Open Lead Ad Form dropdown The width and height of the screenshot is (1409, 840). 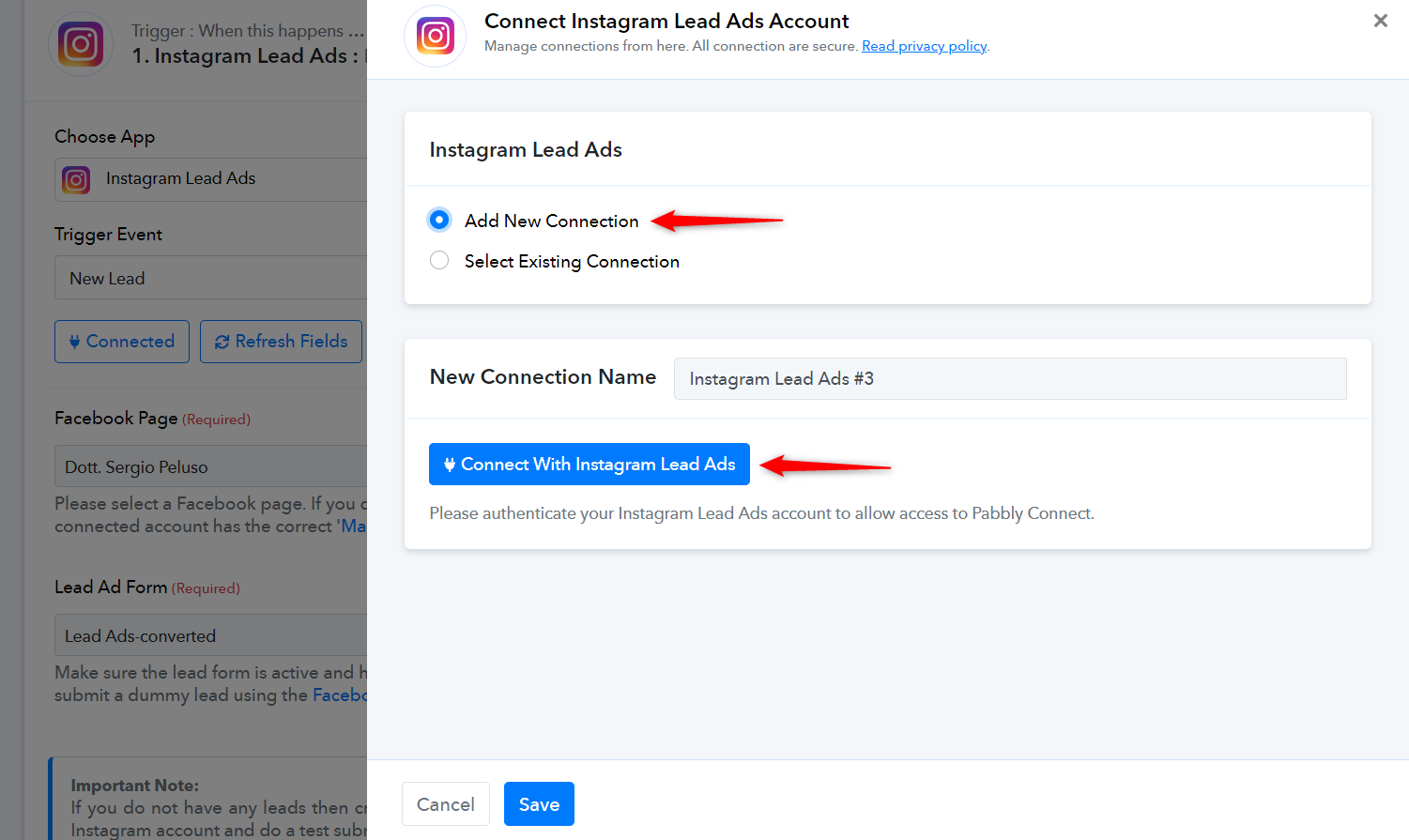pos(211,635)
